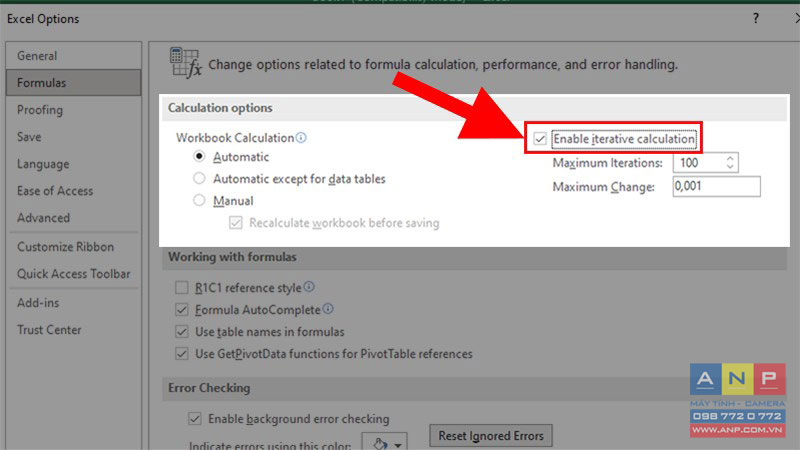Select the Formulas category
This screenshot has height=450, width=800.
73,83
